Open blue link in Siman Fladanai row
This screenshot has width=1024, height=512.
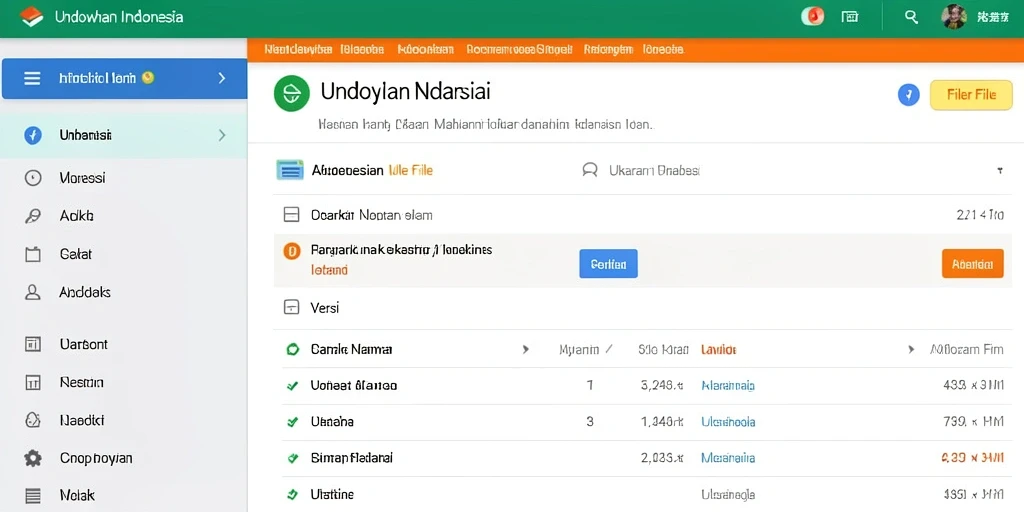click(728, 458)
